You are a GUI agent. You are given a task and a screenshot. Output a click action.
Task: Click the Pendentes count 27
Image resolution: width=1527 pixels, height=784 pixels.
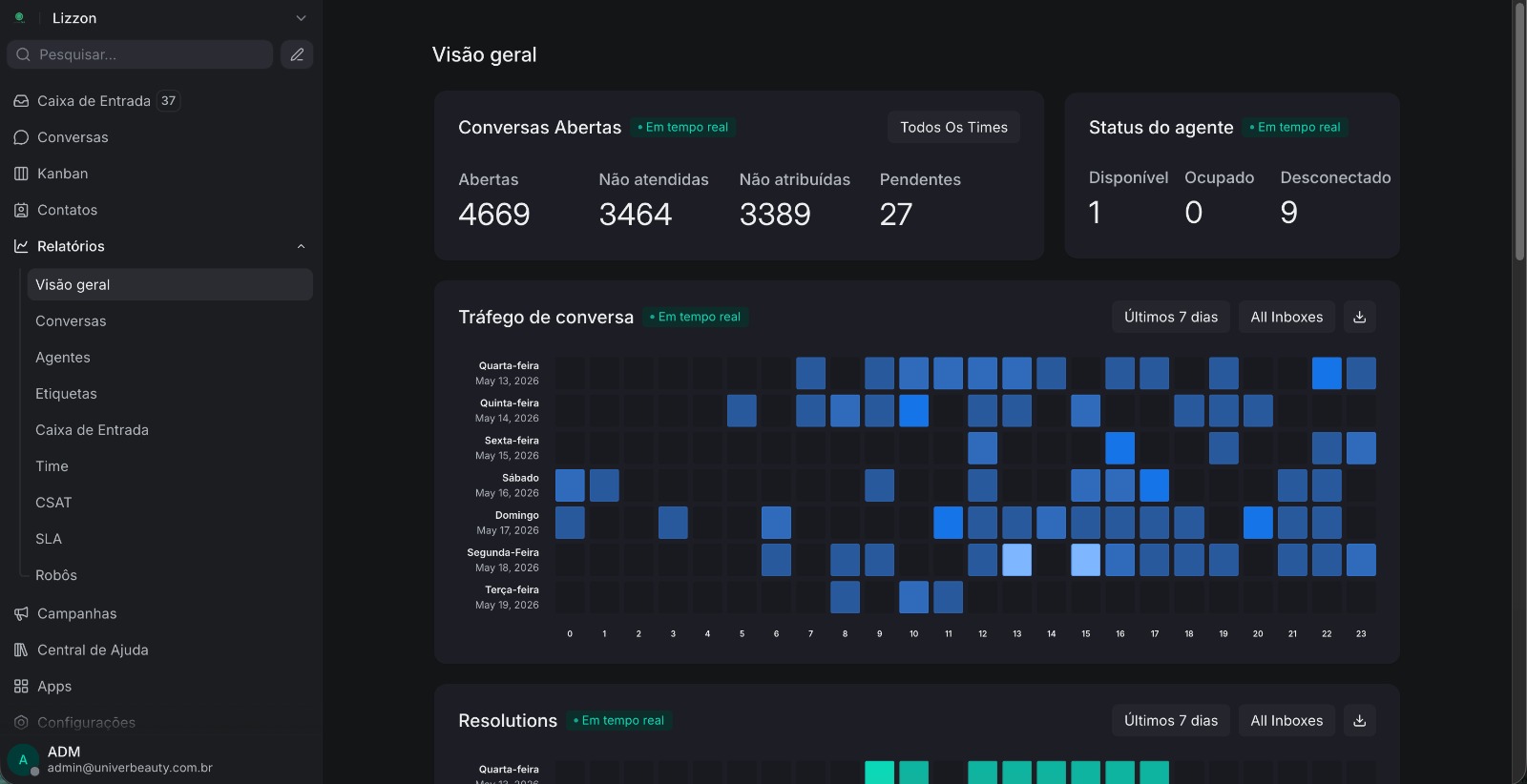896,215
